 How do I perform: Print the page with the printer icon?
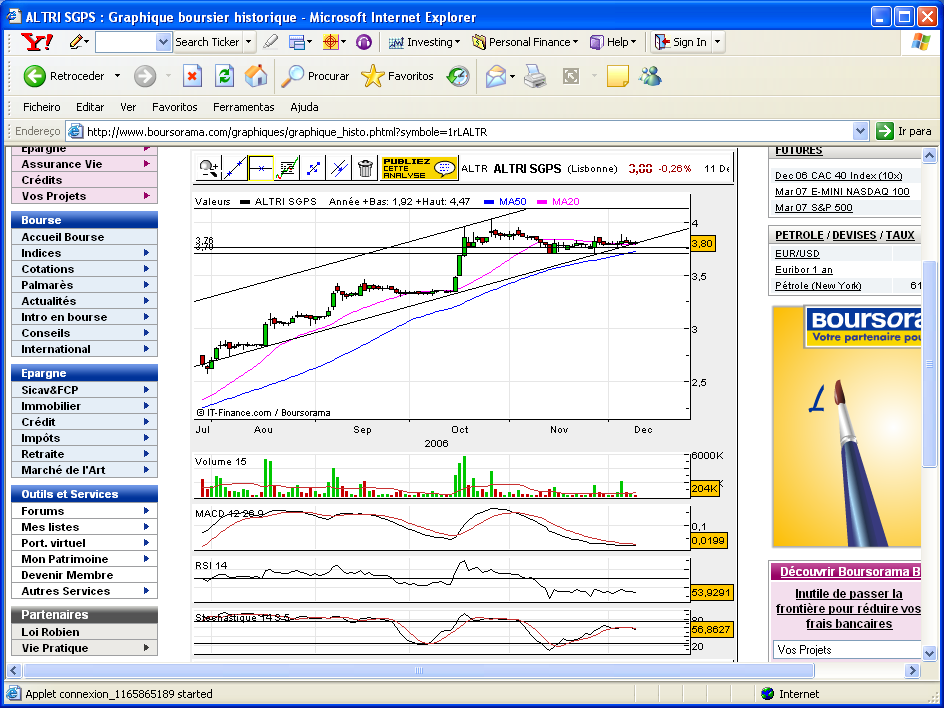(x=535, y=76)
